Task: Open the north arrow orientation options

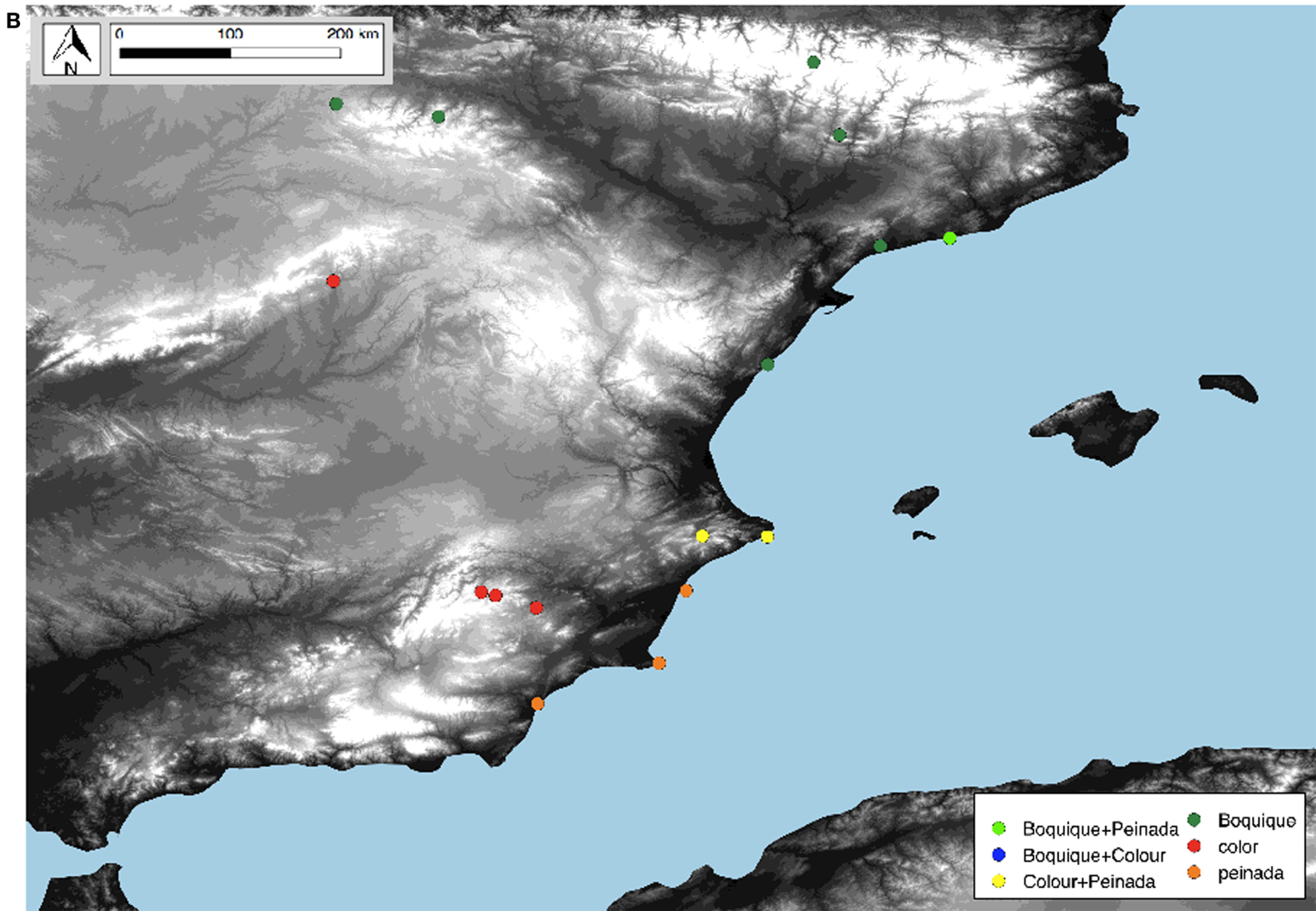Action: click(x=71, y=48)
